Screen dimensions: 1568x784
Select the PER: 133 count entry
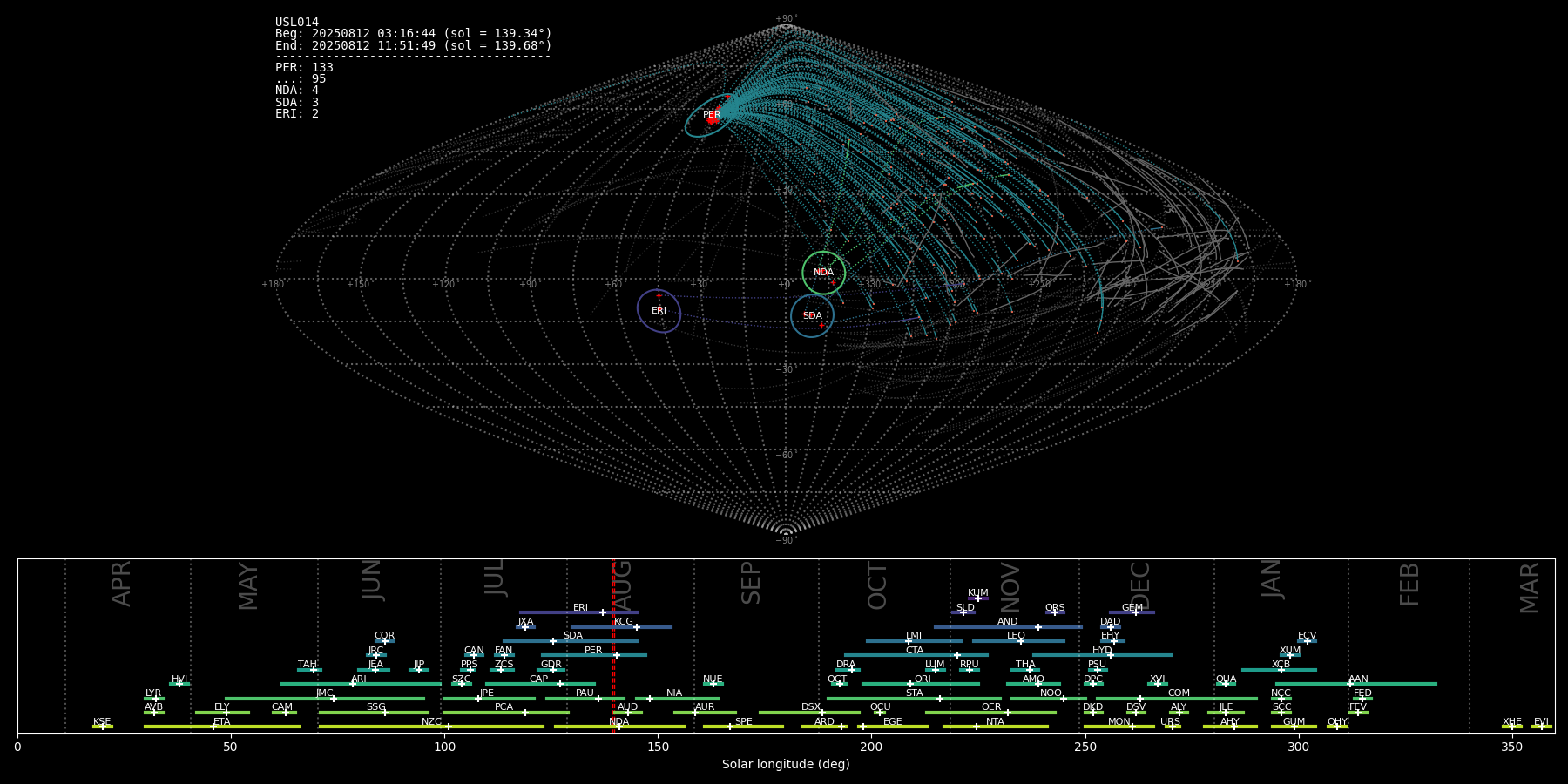tap(304, 67)
